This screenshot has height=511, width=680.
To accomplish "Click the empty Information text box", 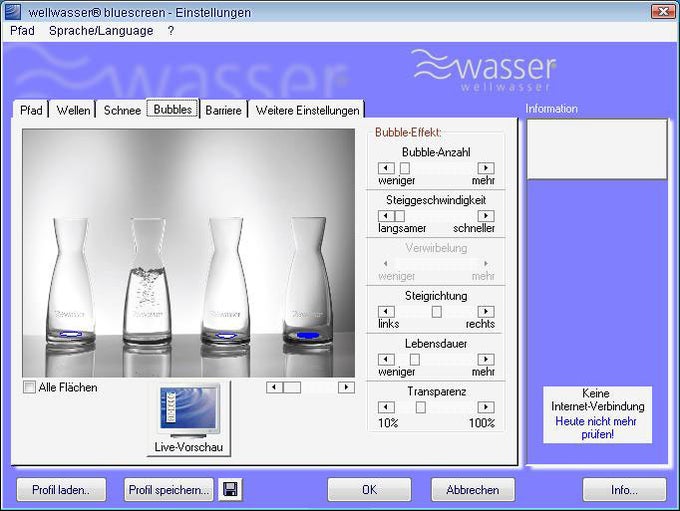I will [x=597, y=149].
